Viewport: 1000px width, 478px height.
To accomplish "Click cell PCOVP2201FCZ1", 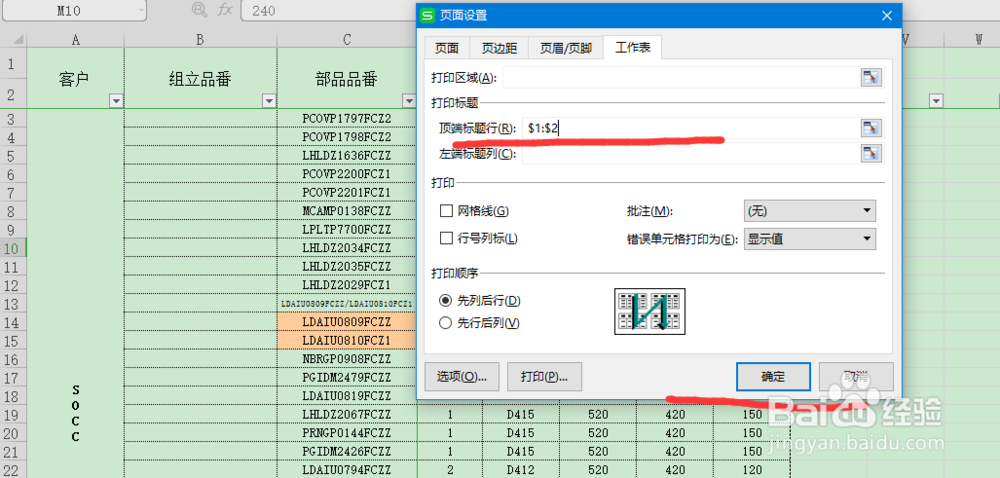I will (x=347, y=192).
